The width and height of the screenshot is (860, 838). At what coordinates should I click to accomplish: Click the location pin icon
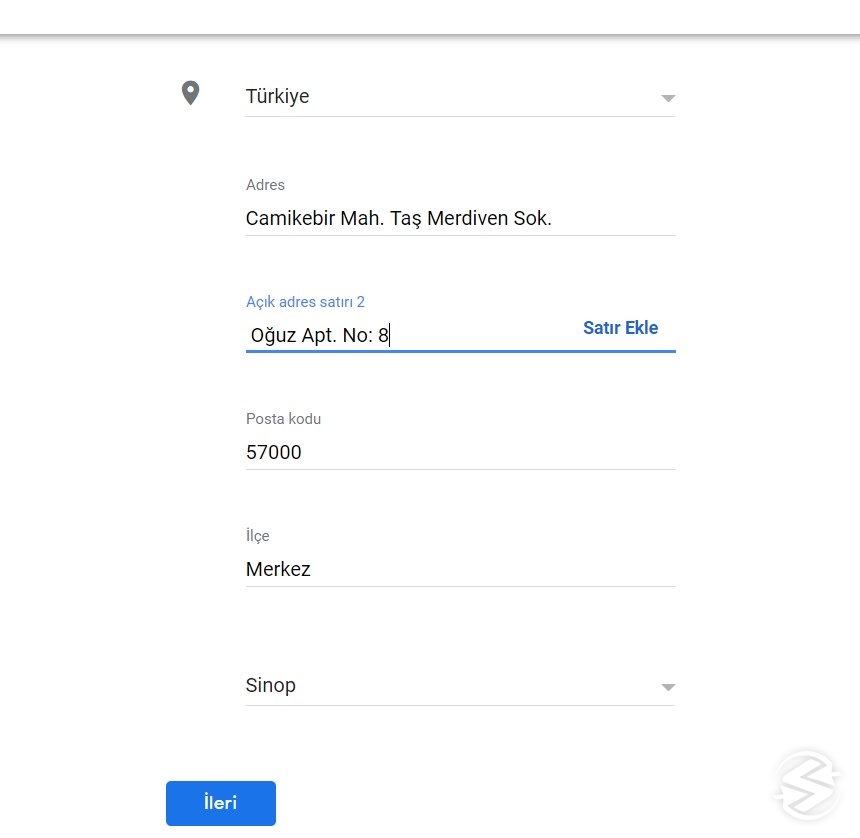click(190, 92)
